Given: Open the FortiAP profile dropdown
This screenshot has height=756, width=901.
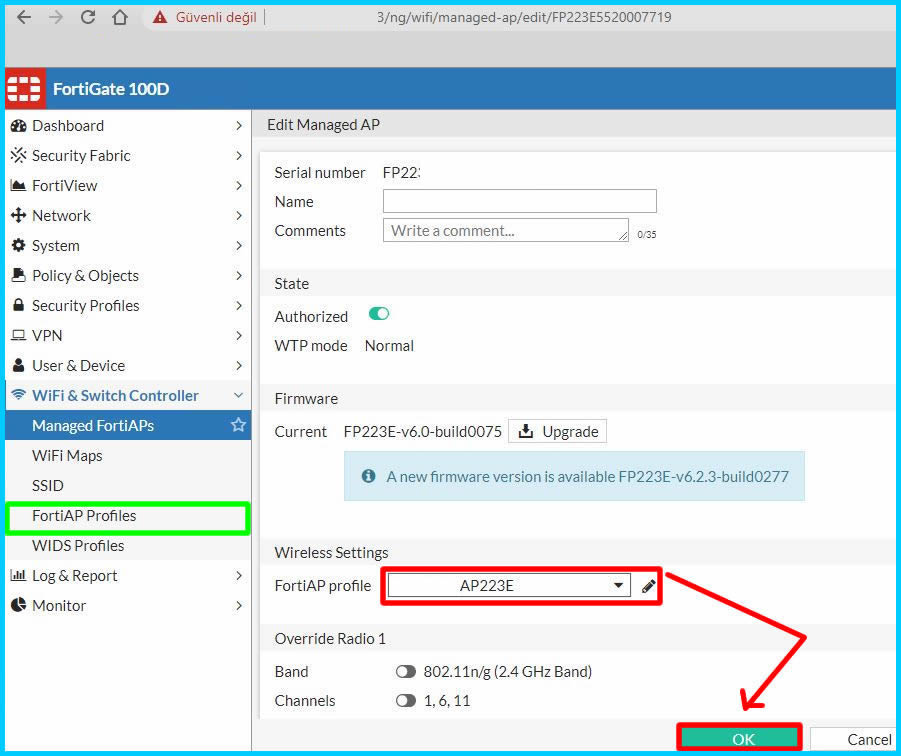Looking at the screenshot, I should click(x=509, y=586).
